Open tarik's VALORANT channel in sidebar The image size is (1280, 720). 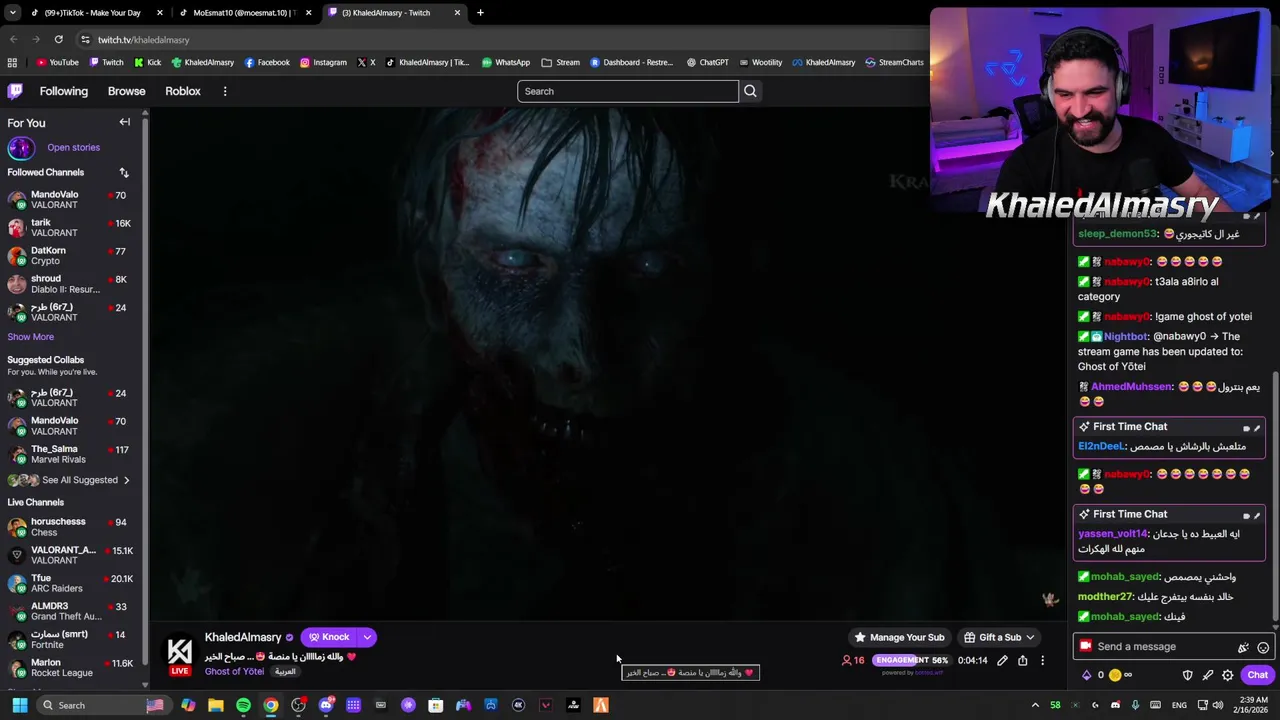coord(70,228)
